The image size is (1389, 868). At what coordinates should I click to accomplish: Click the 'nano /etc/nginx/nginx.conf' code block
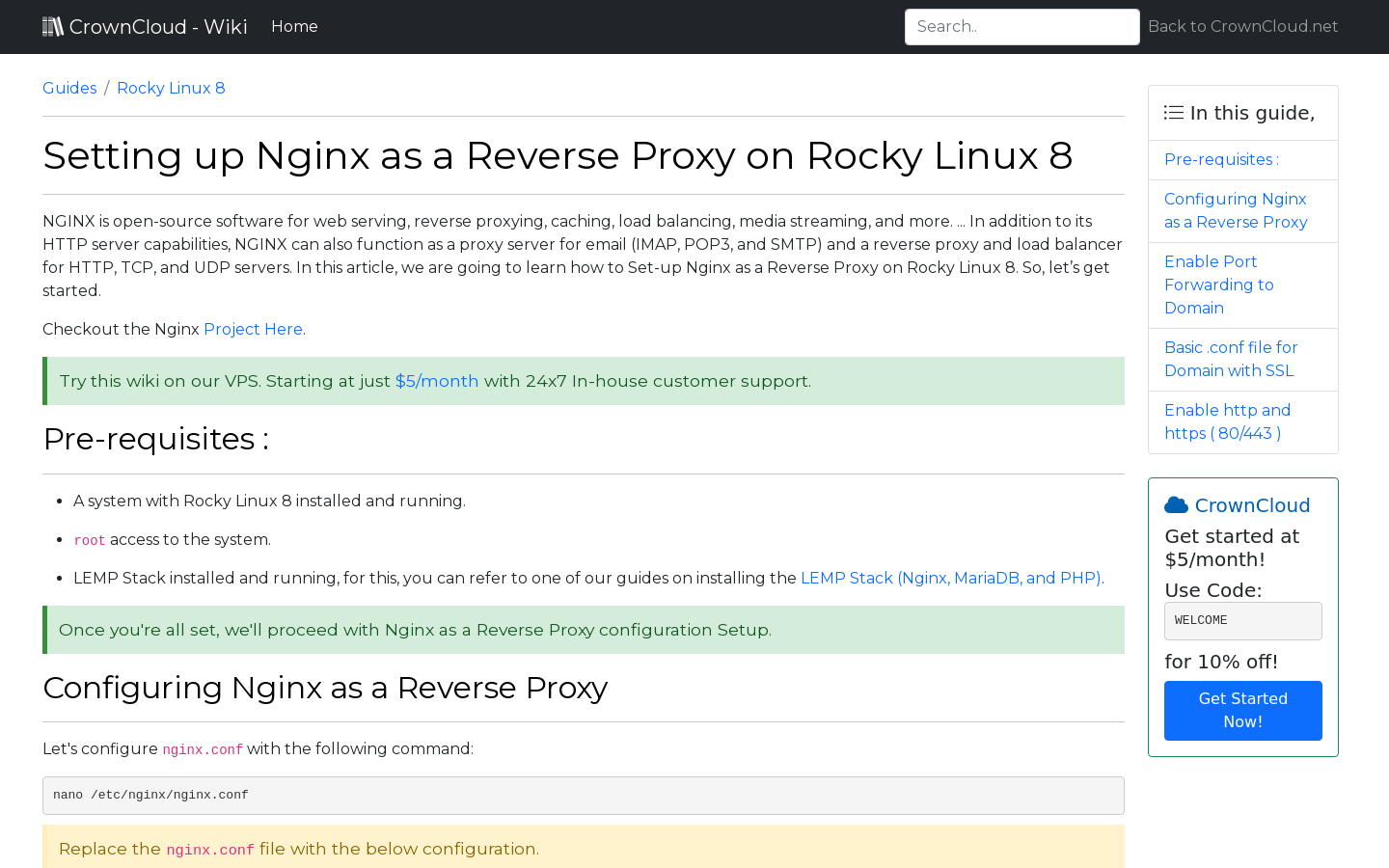pyautogui.click(x=583, y=795)
